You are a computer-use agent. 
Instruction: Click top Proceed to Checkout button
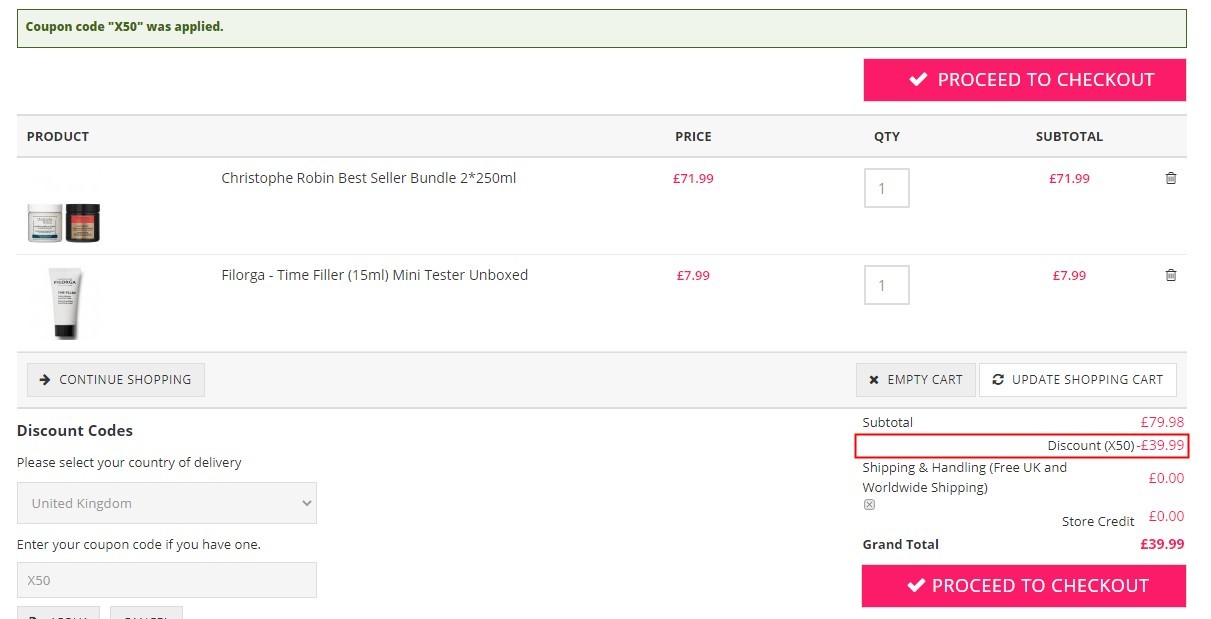[x=1025, y=80]
